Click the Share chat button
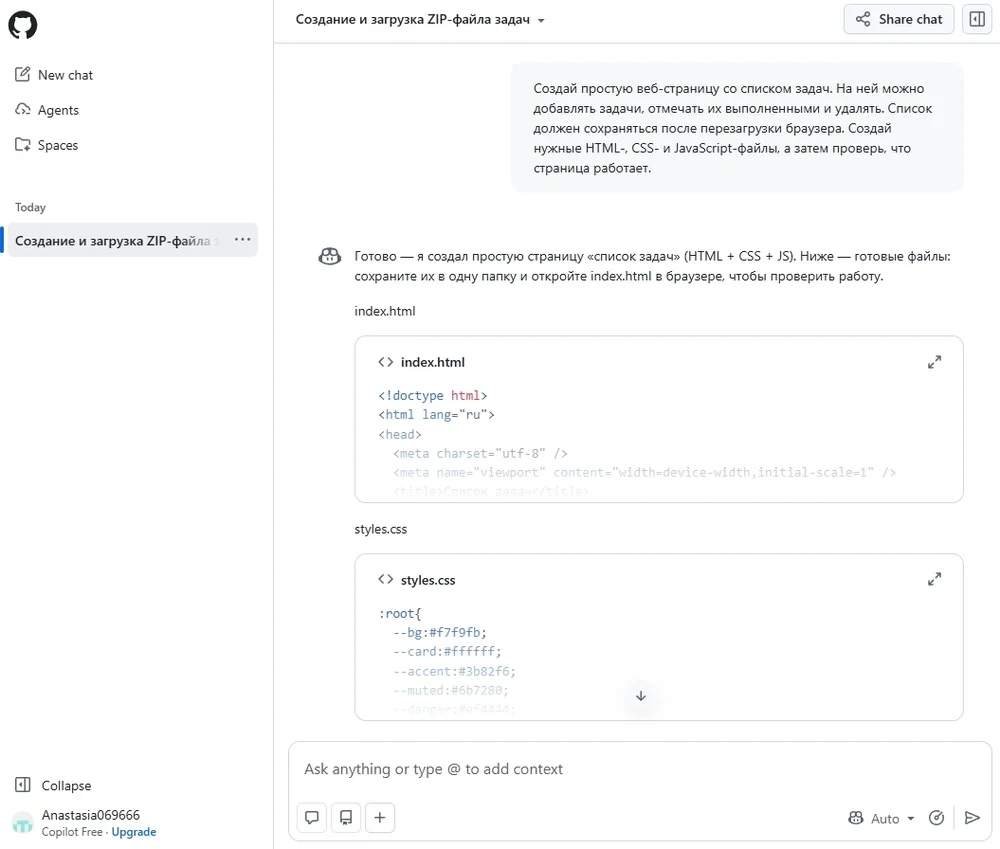This screenshot has width=1000, height=849. tap(898, 19)
